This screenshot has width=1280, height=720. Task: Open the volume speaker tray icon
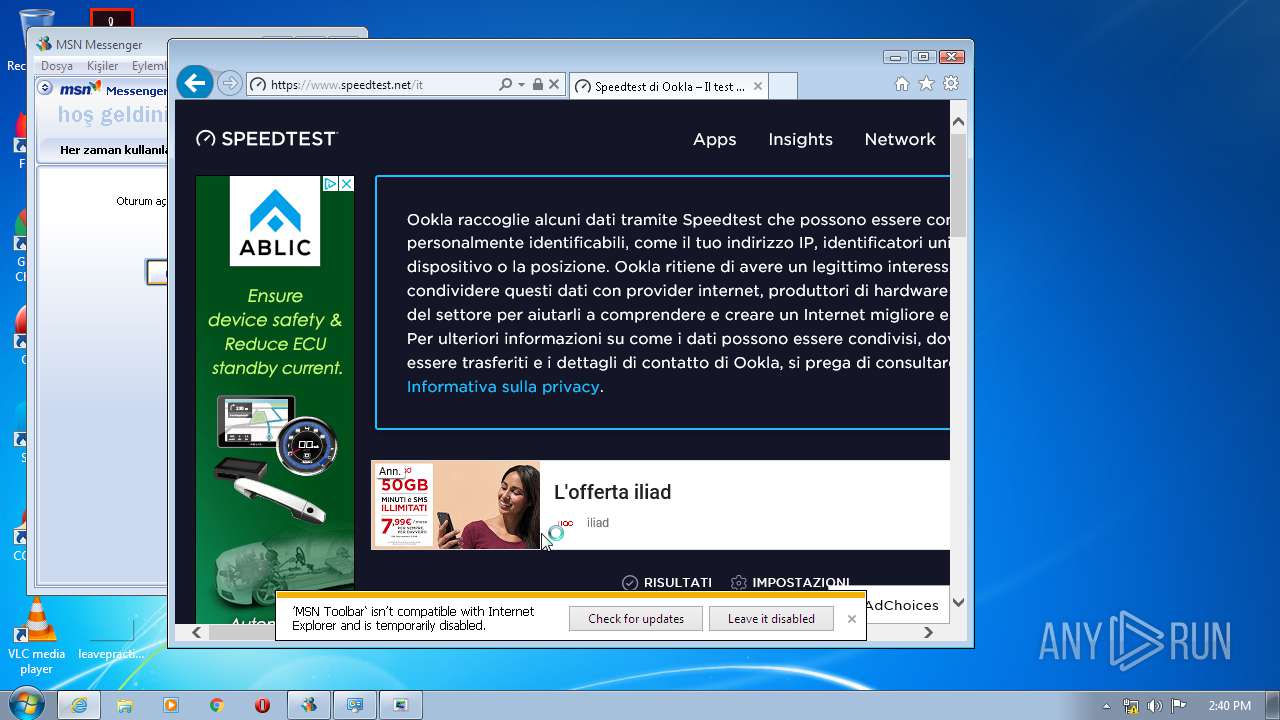[1155, 706]
